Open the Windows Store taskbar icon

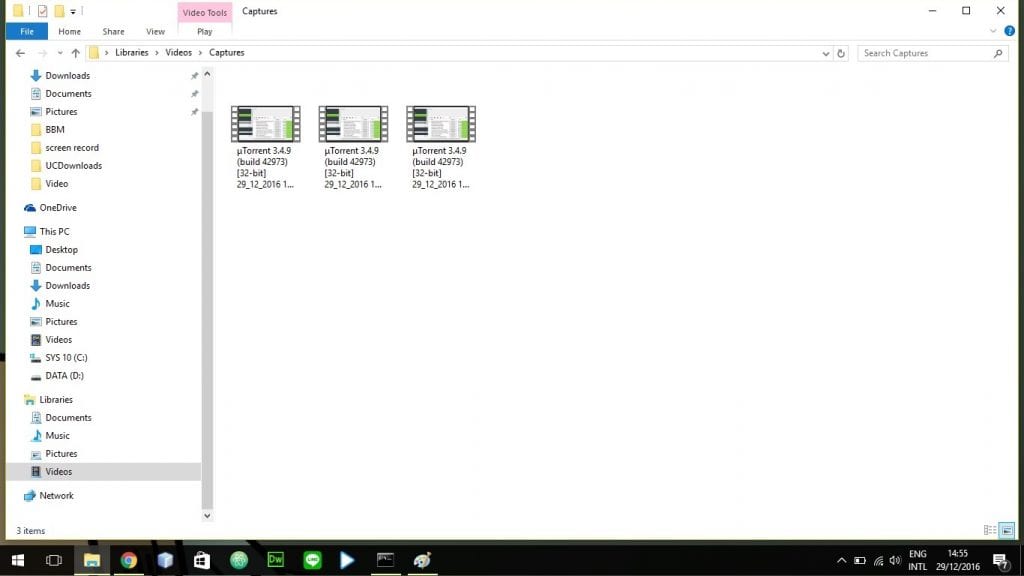click(202, 560)
